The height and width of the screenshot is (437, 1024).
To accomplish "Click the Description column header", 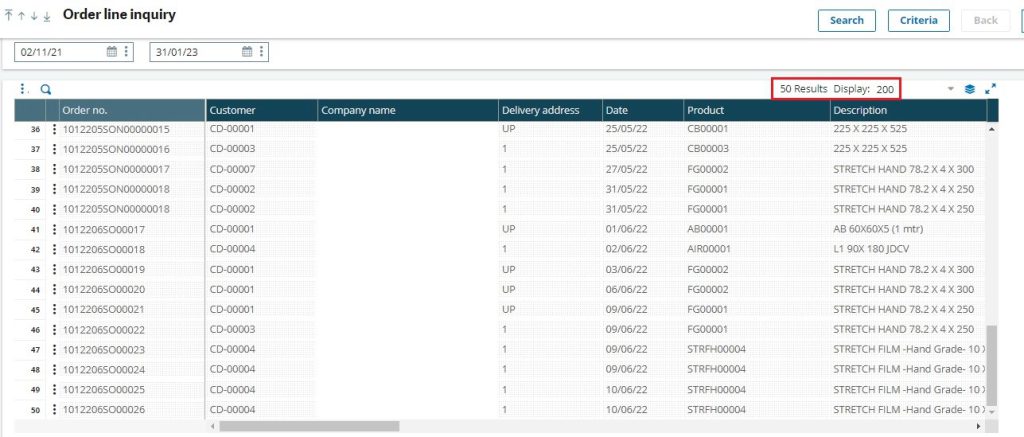I will coord(908,110).
